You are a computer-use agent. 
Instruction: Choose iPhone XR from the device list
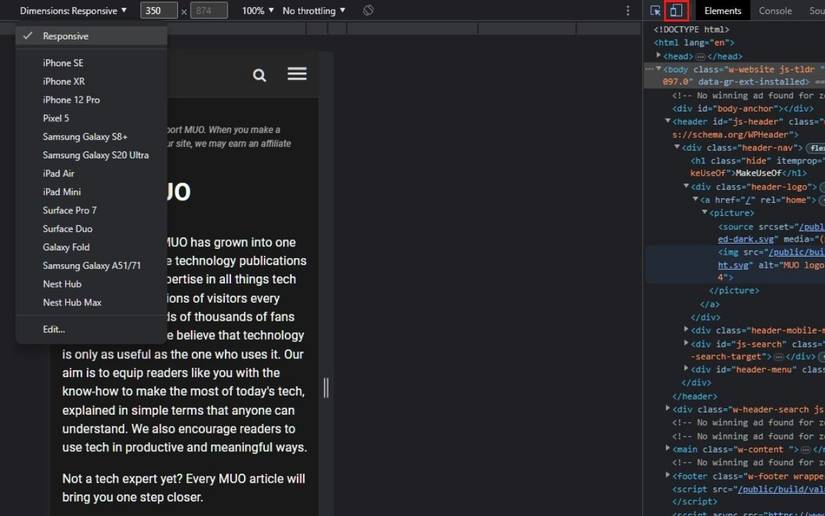coord(92,81)
